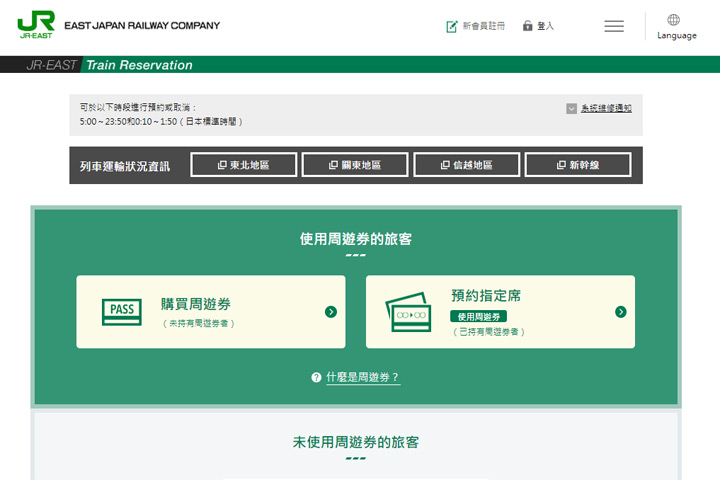Click arrow on 購買周遊券 card
720x480 pixels.
pos(331,312)
